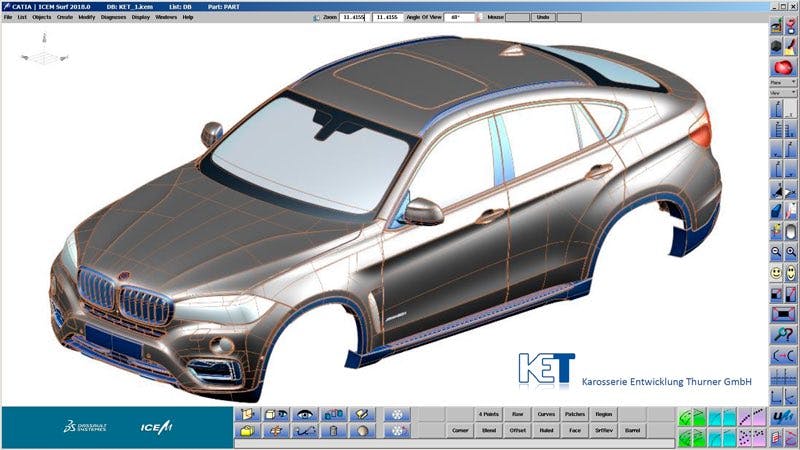The height and width of the screenshot is (450, 800).
Task: Open the Diagnoses menu
Action: [113, 17]
